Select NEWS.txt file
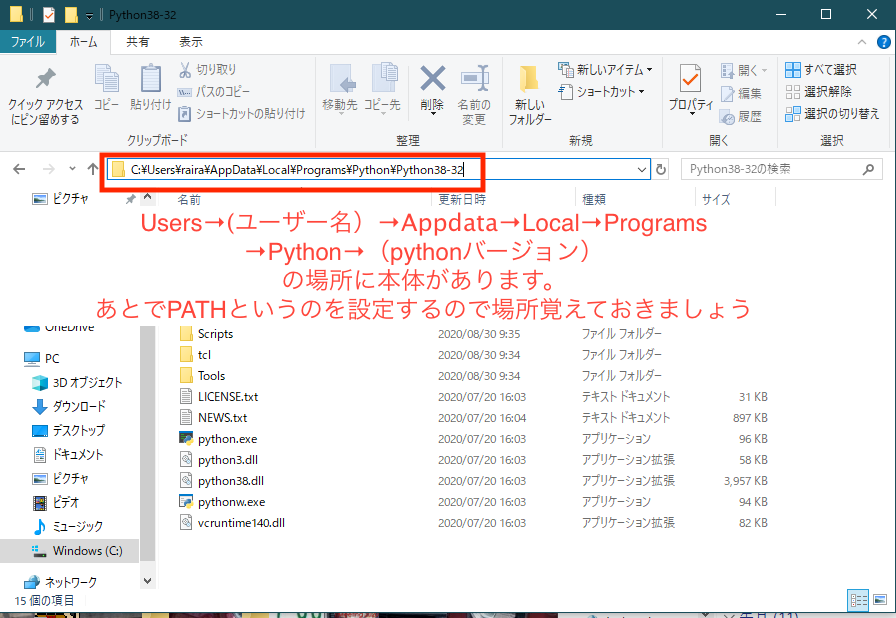Viewport: 896px width, 618px height. tap(213, 418)
